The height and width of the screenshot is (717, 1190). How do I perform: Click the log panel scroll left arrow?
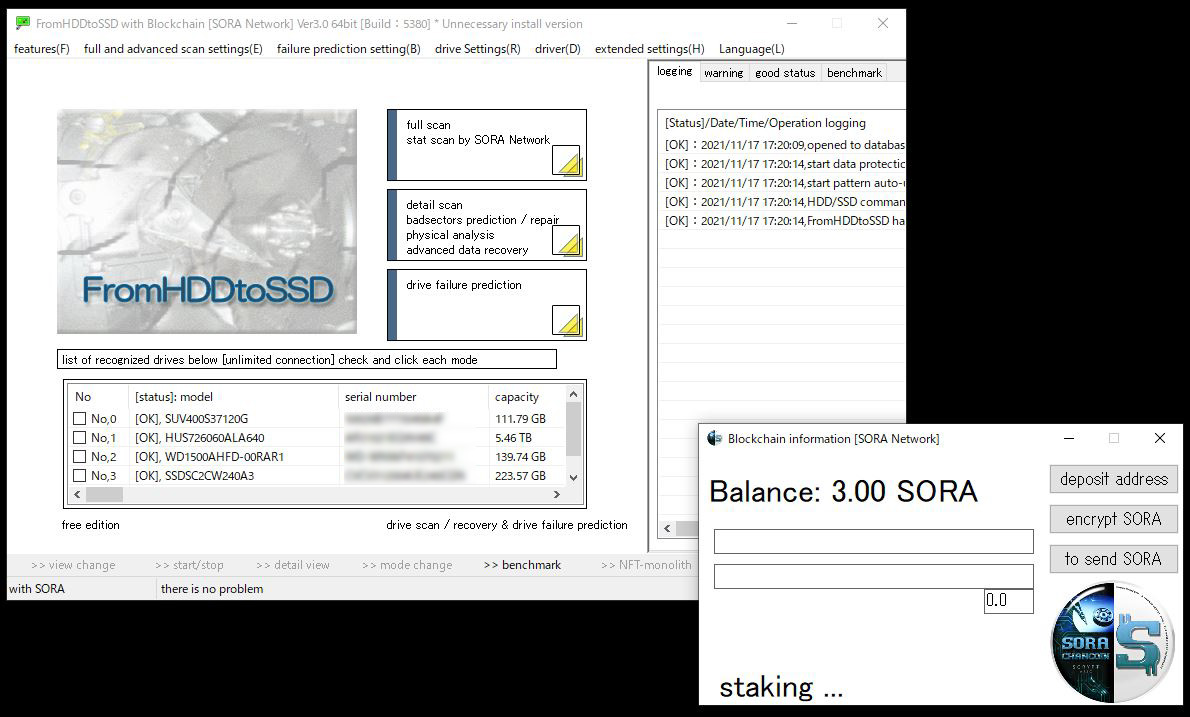667,528
